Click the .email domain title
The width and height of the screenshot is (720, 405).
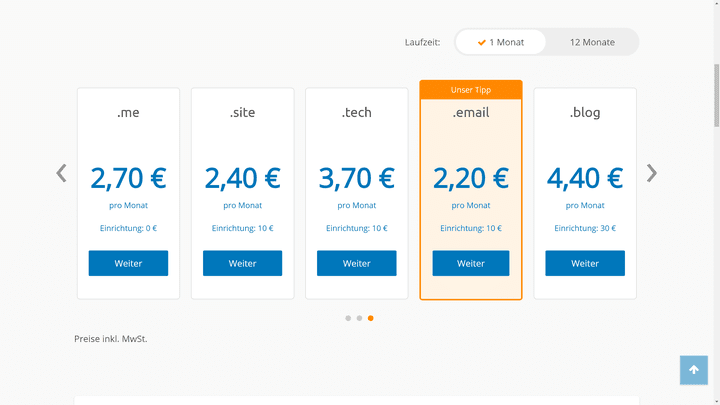pyautogui.click(x=471, y=112)
